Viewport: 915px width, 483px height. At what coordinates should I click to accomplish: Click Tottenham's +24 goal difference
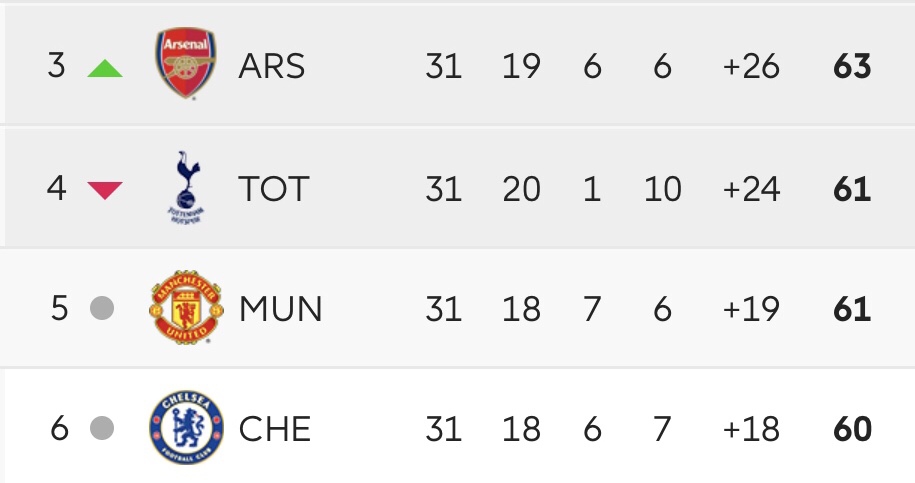coord(751,189)
